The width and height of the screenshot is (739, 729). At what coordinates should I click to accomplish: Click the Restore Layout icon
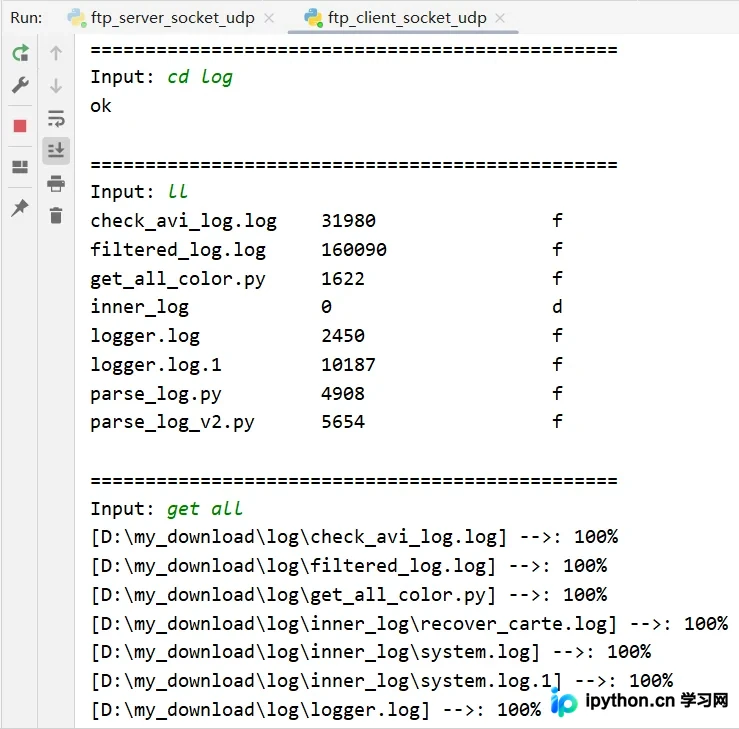(x=20, y=167)
